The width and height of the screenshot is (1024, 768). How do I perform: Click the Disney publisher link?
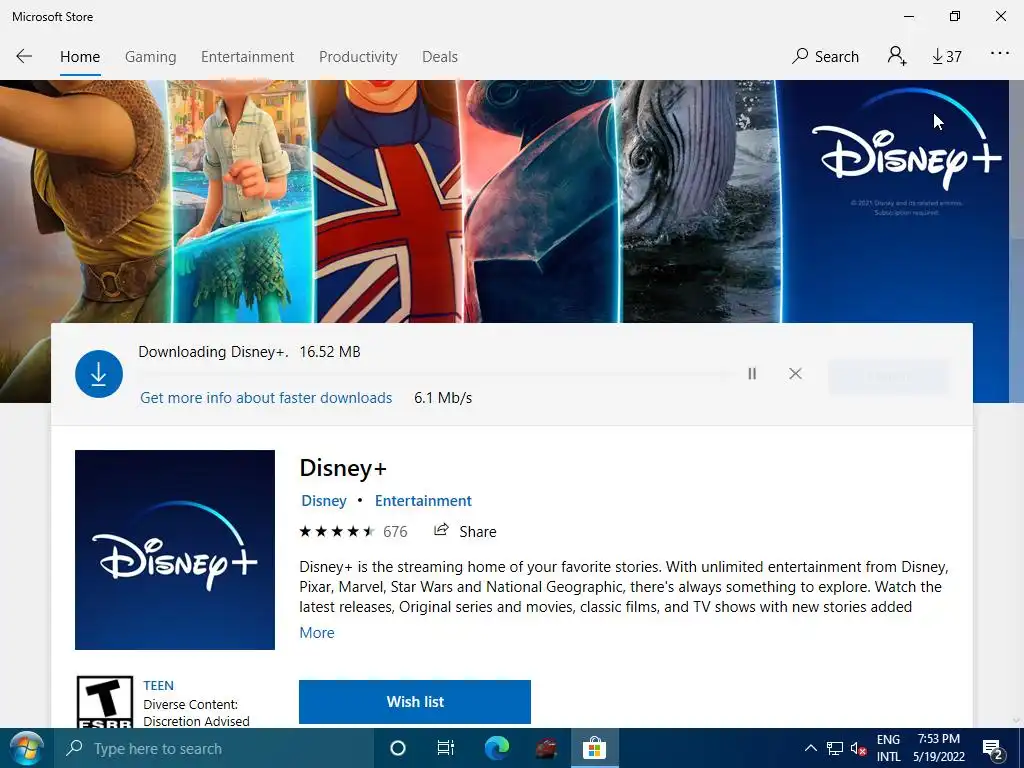point(323,501)
